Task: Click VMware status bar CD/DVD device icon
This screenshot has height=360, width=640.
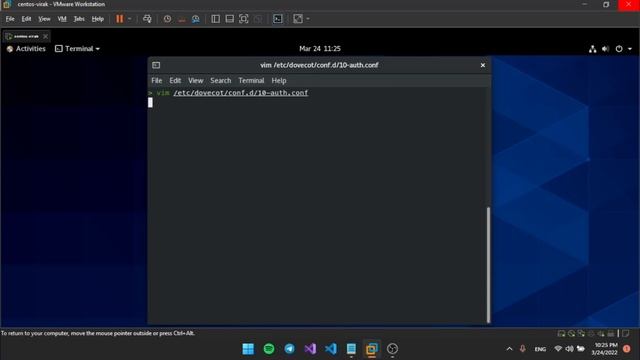Action: coord(571,333)
